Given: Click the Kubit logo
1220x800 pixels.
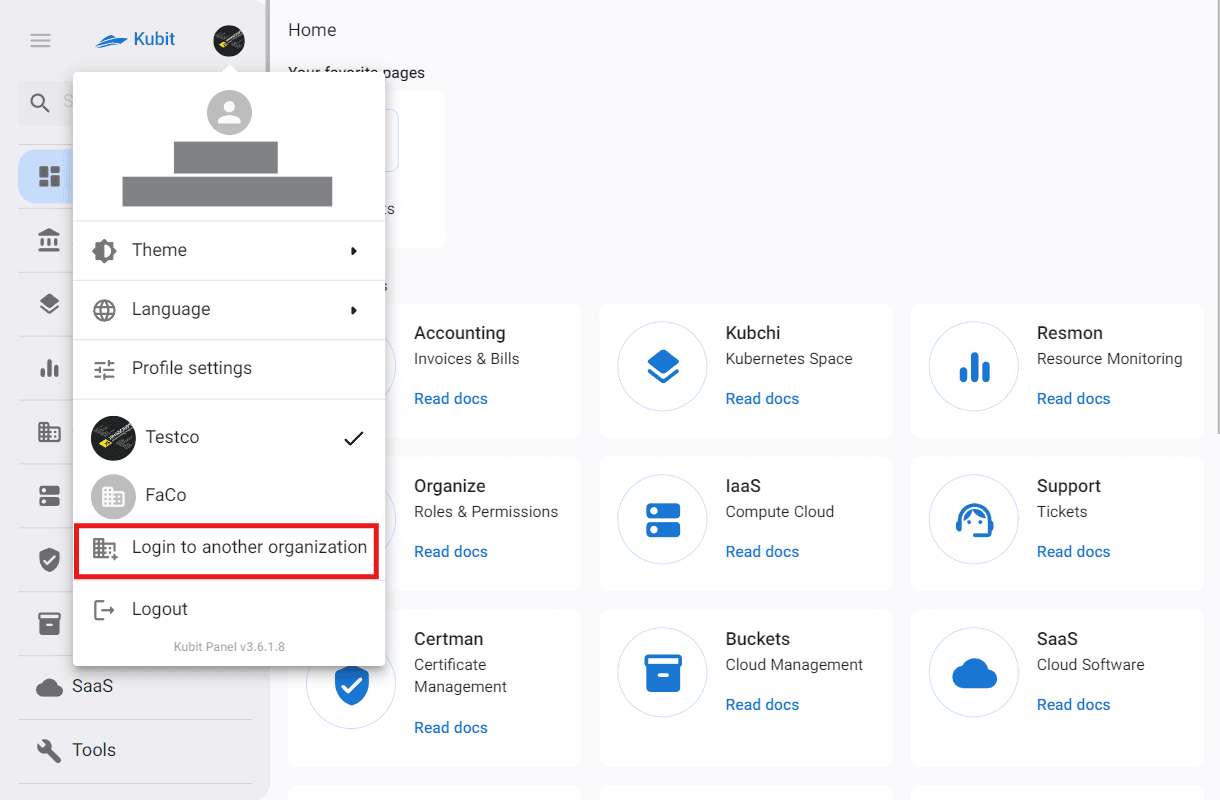Looking at the screenshot, I should (135, 40).
